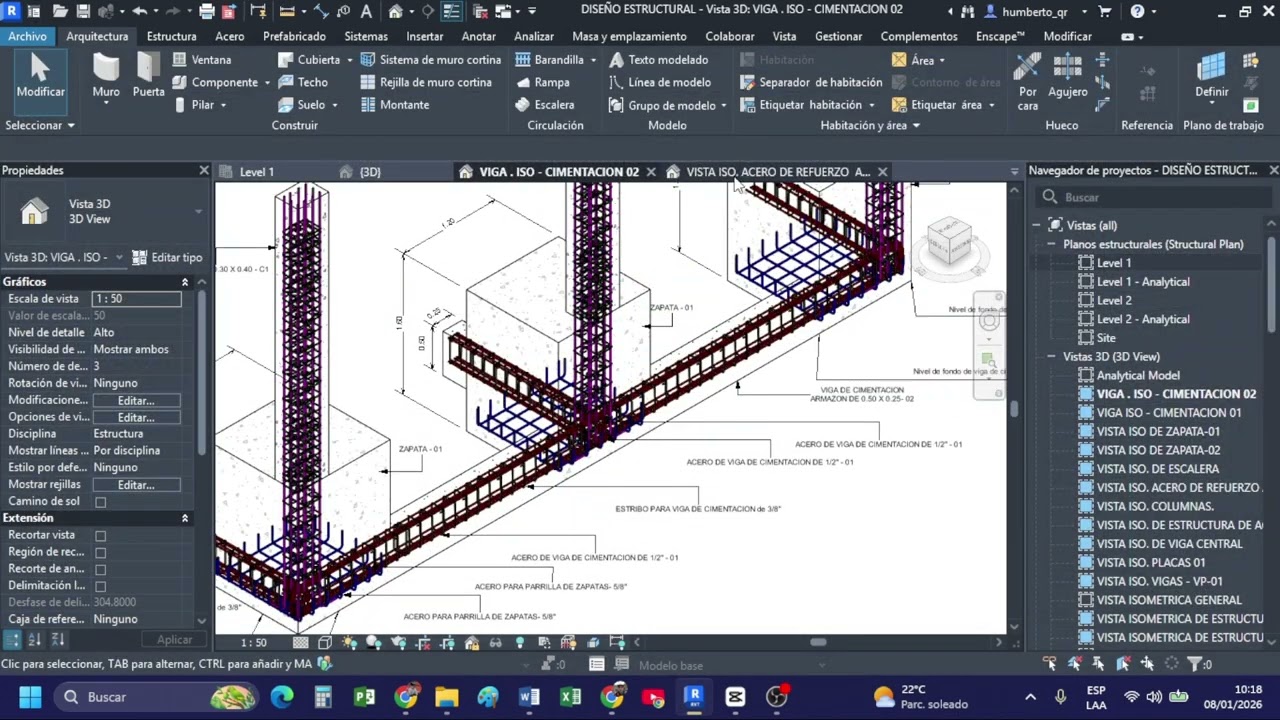Select the Escalera stair tool
The image size is (1280, 720).
[544, 104]
